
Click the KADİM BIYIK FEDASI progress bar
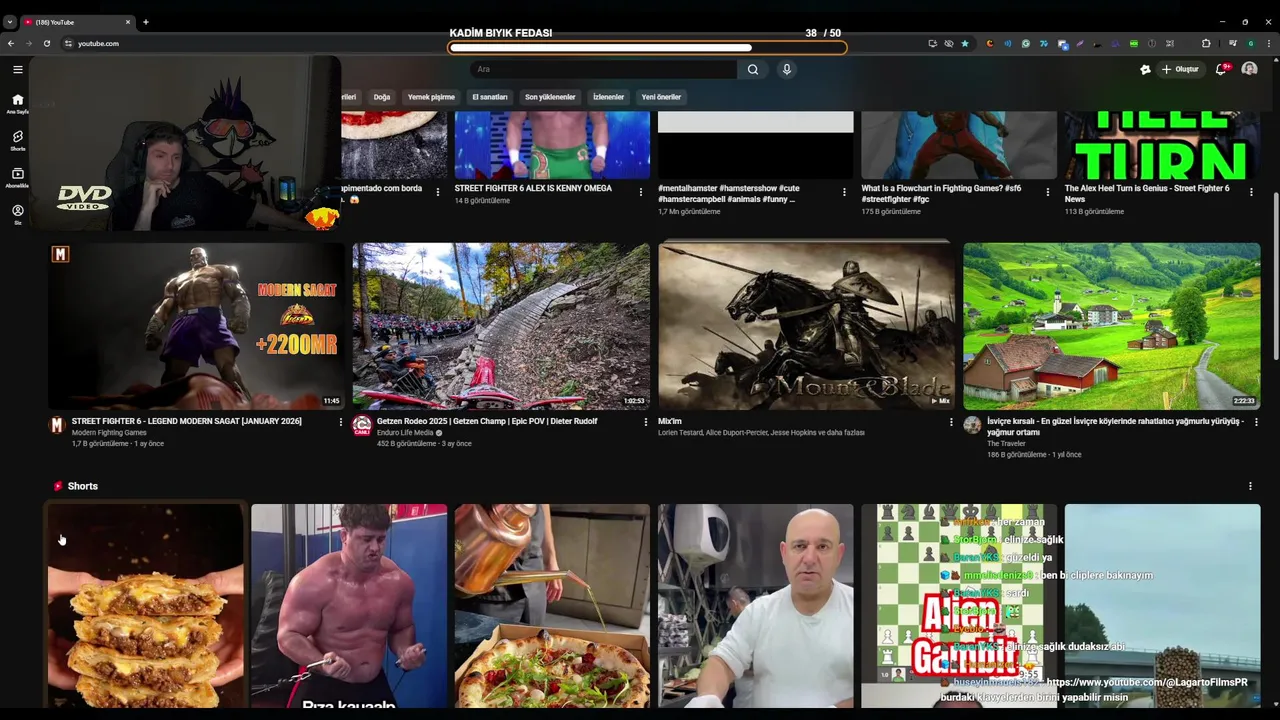coord(647,47)
